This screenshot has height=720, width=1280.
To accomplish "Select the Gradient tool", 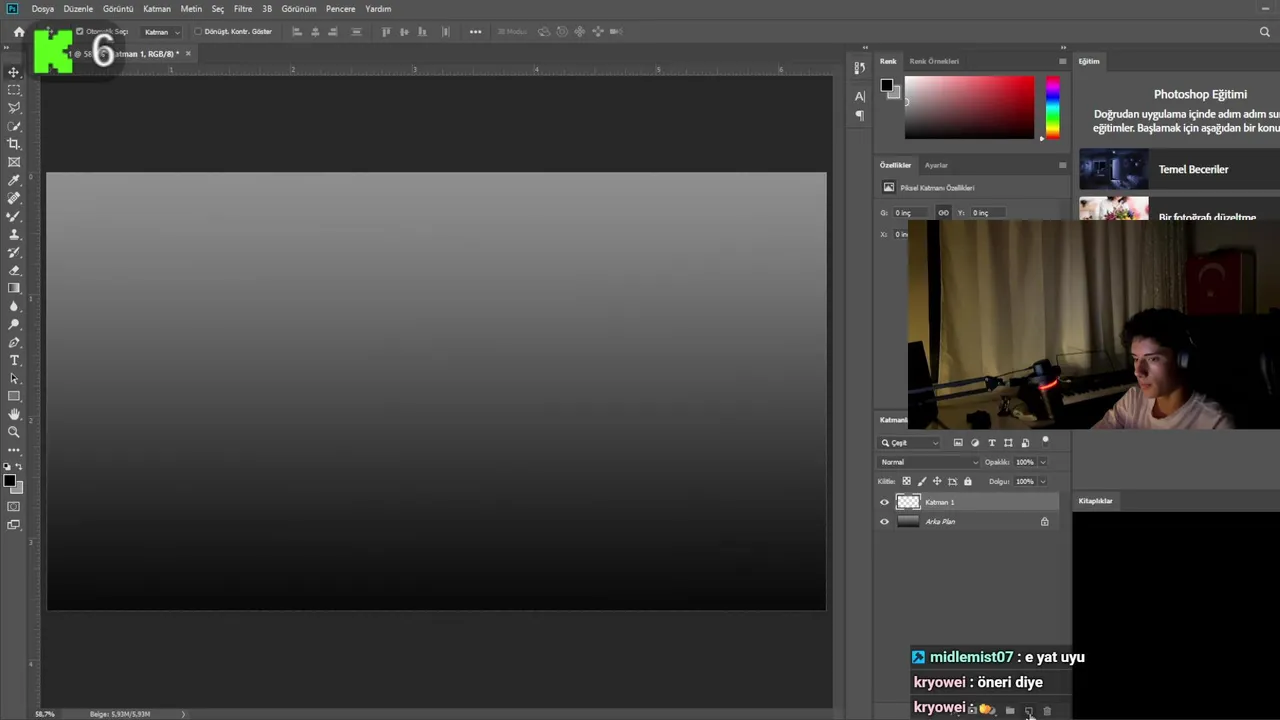I will pyautogui.click(x=14, y=288).
